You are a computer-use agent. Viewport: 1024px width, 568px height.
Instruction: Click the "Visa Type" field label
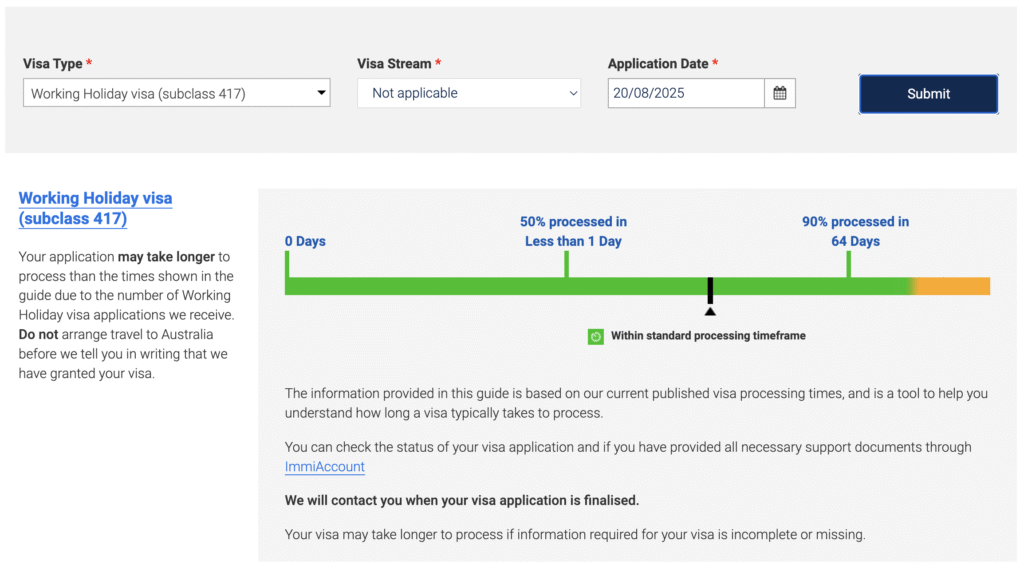pos(52,63)
